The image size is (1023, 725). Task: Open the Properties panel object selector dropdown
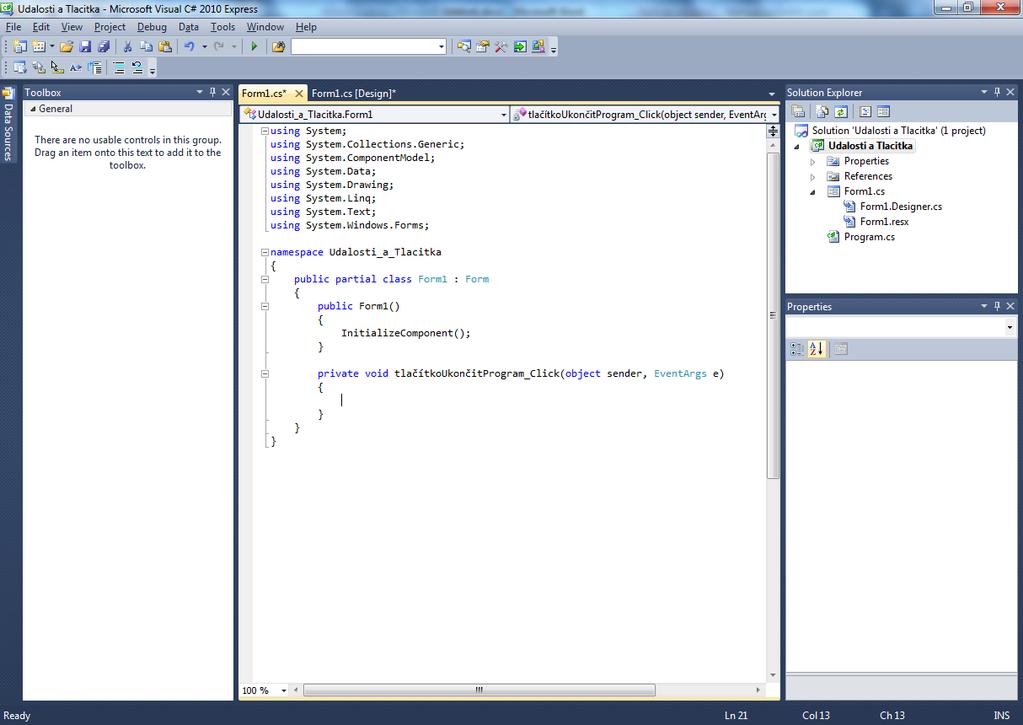1010,328
